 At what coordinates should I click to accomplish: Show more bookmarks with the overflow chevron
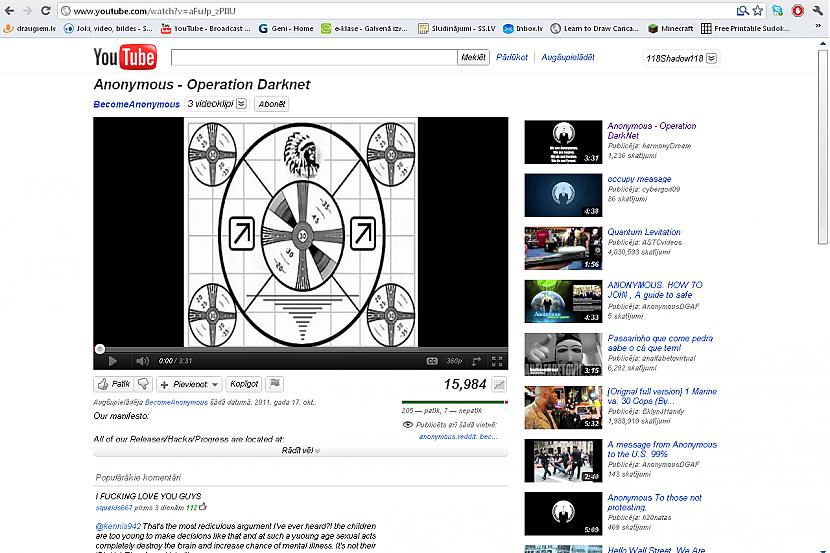click(x=818, y=26)
